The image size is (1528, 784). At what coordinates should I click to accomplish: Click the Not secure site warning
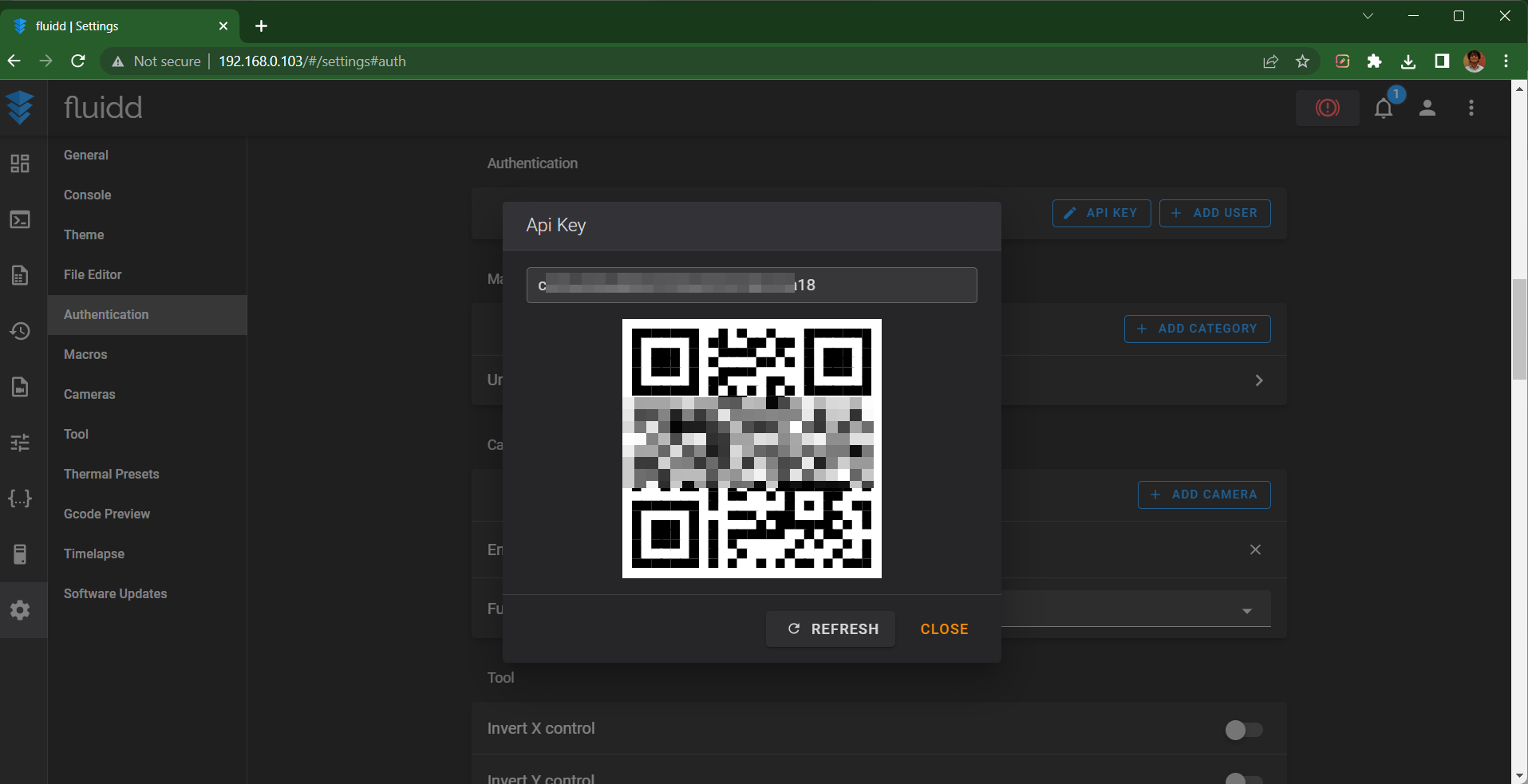tap(156, 61)
